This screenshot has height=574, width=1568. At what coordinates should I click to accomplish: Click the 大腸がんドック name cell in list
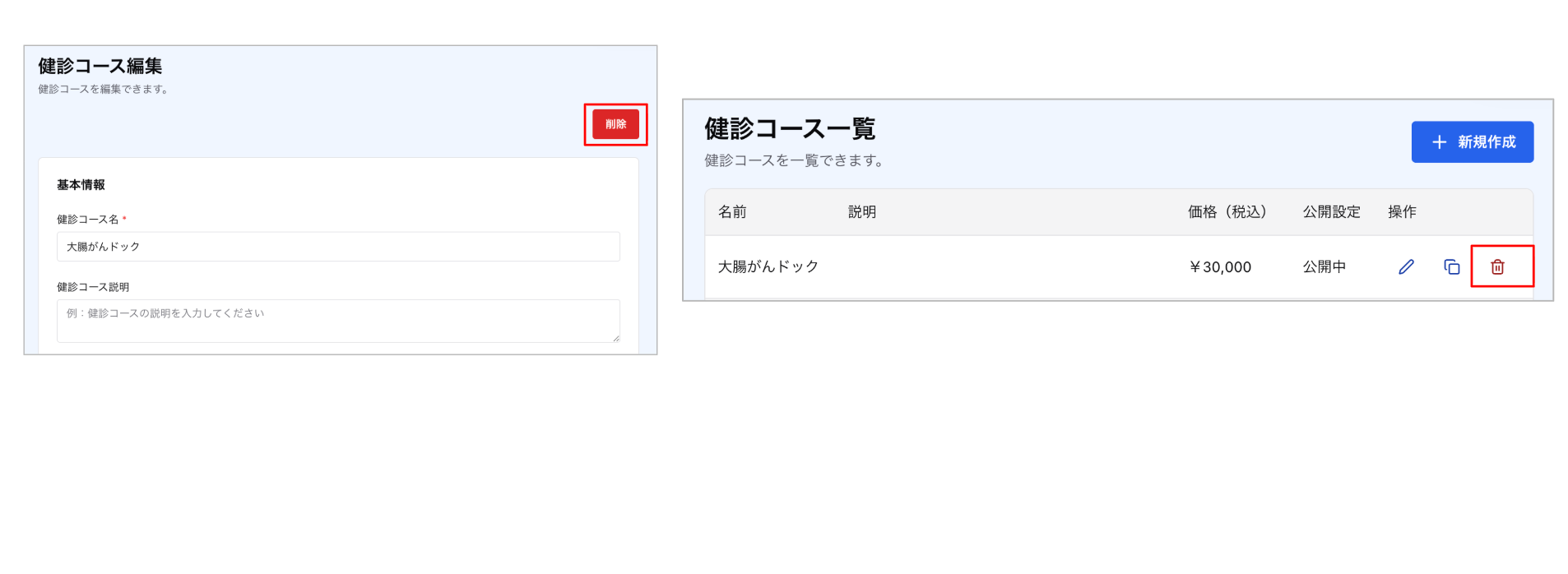click(x=768, y=267)
